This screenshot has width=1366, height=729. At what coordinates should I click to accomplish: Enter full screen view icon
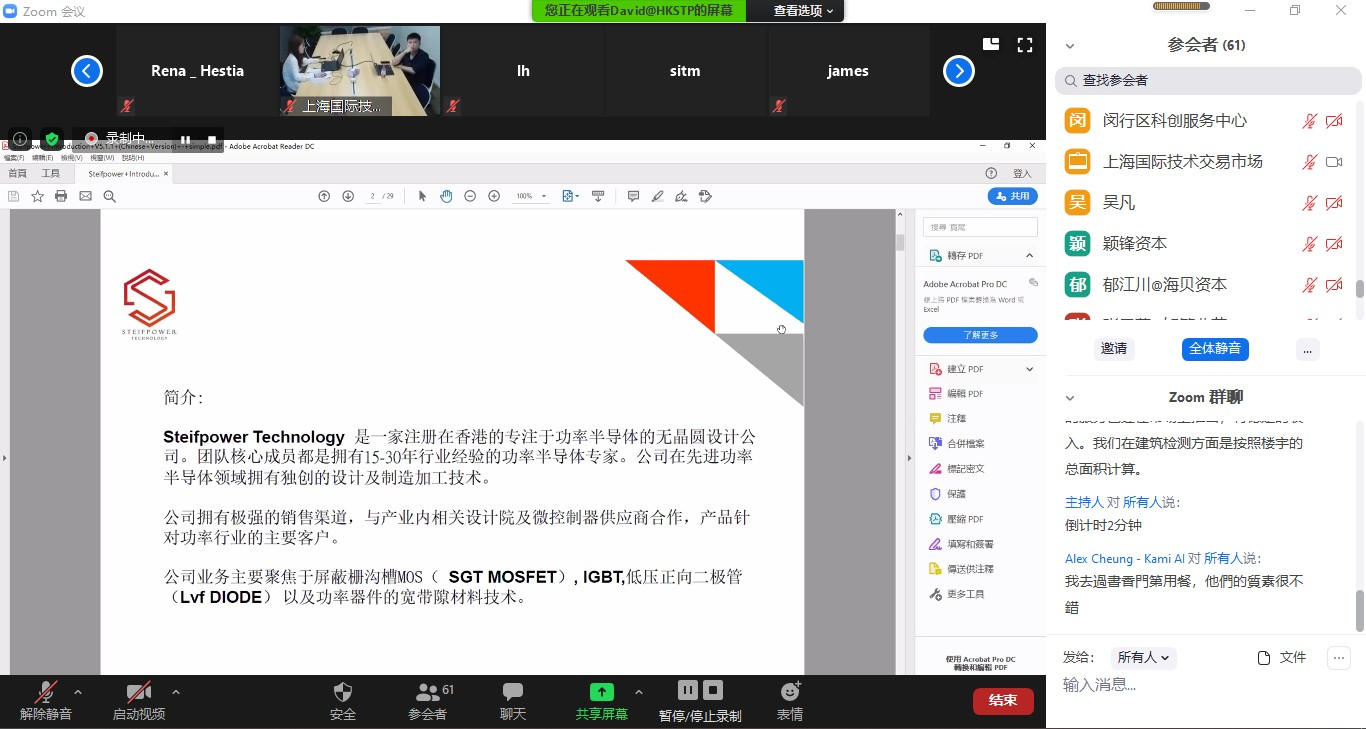click(x=1025, y=45)
